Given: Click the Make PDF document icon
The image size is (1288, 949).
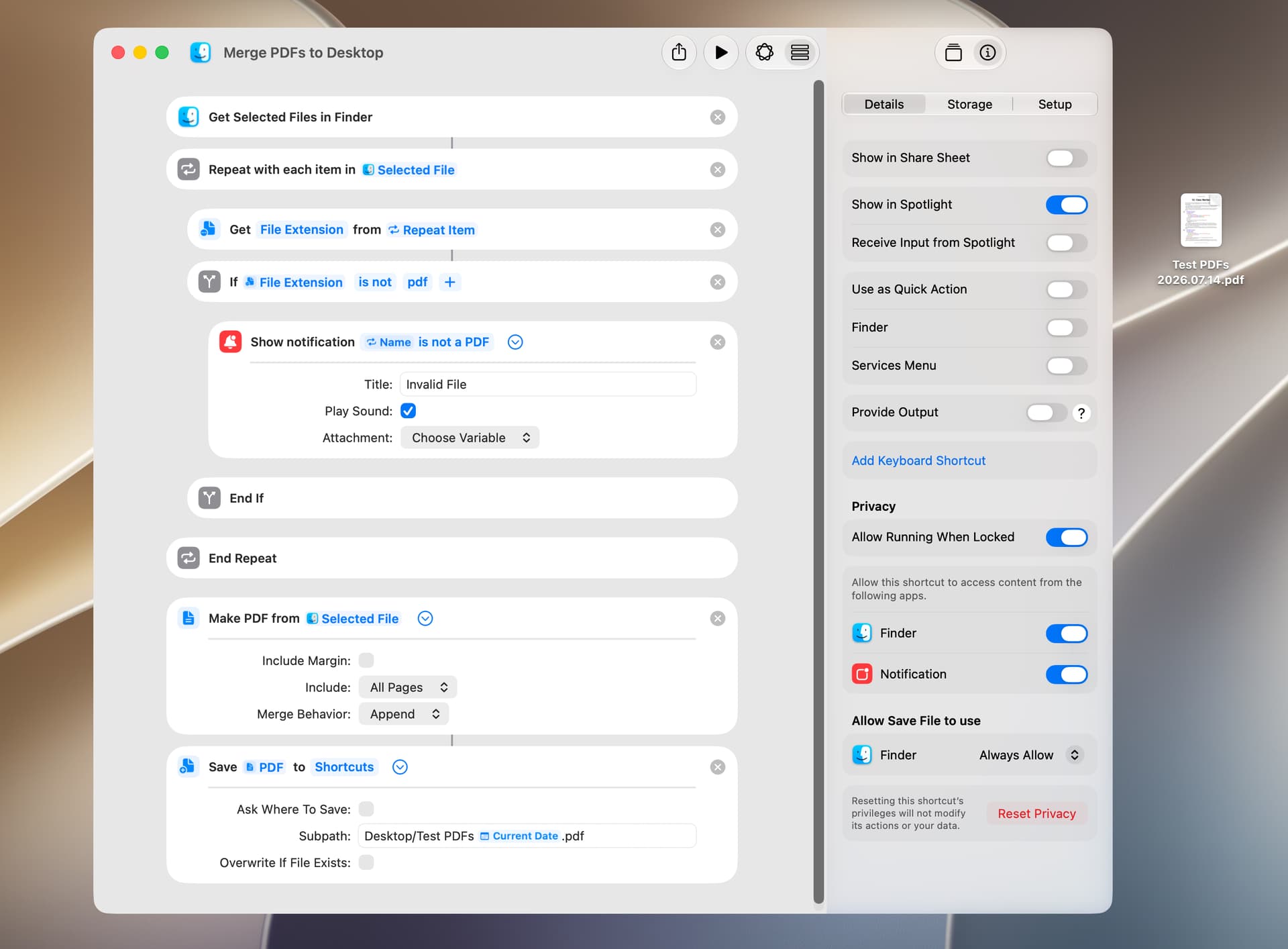Looking at the screenshot, I should pyautogui.click(x=189, y=617).
